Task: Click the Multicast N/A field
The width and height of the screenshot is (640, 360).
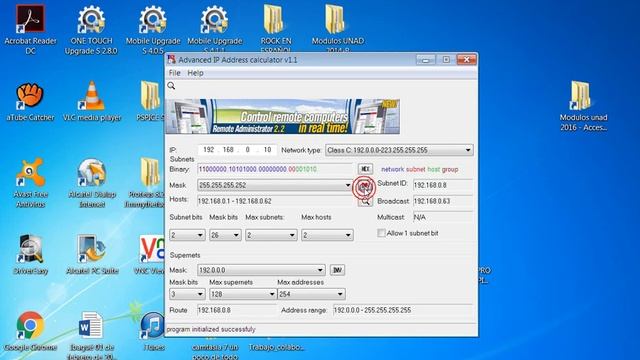Action: [443, 217]
